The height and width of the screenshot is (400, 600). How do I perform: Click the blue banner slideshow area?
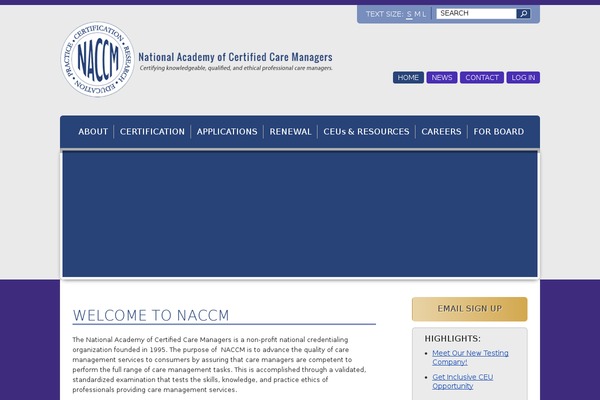pyautogui.click(x=300, y=214)
